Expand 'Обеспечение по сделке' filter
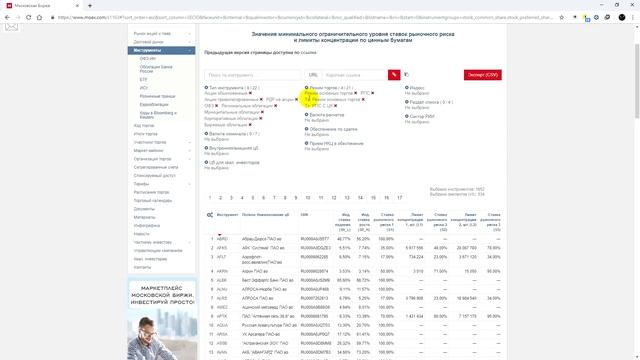 [307, 129]
